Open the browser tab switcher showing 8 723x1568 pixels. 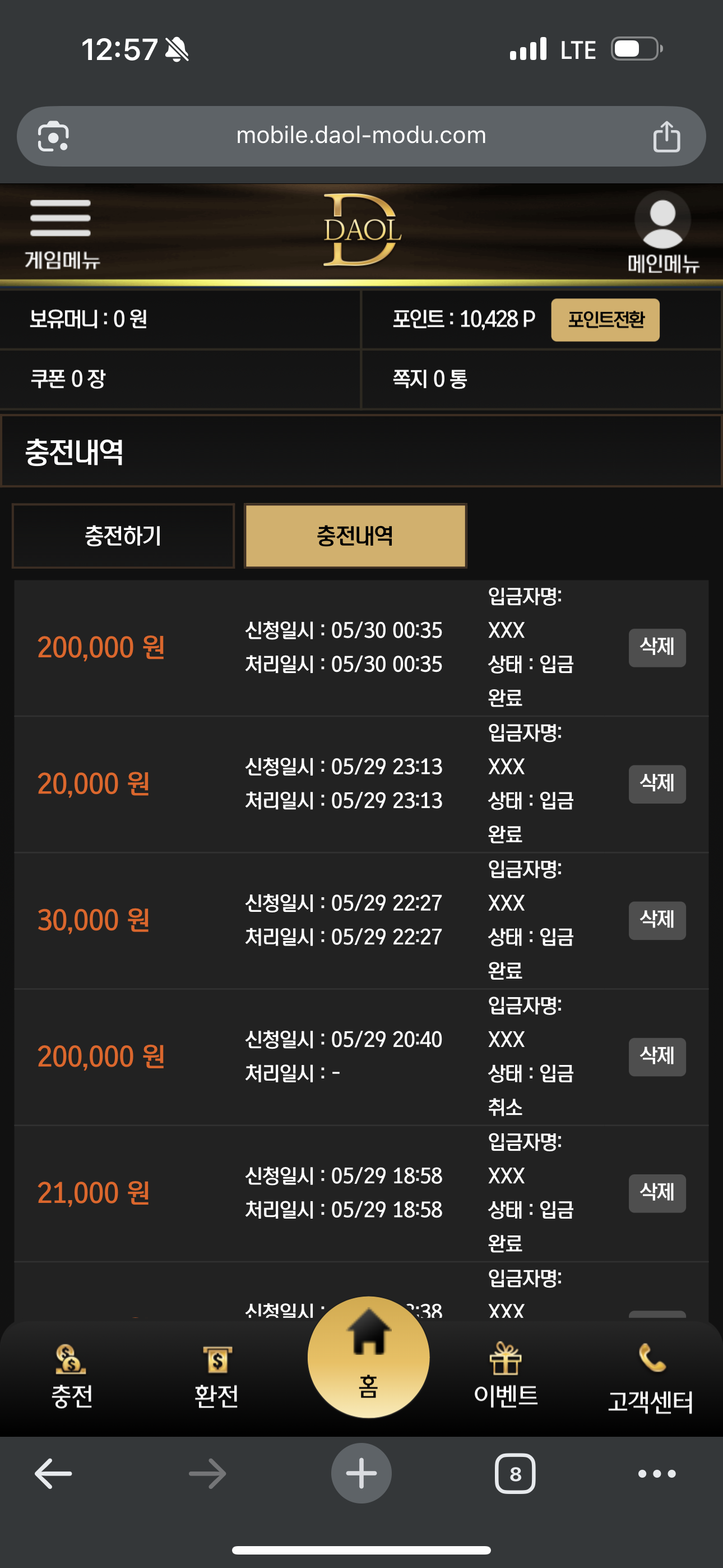coord(515,1473)
